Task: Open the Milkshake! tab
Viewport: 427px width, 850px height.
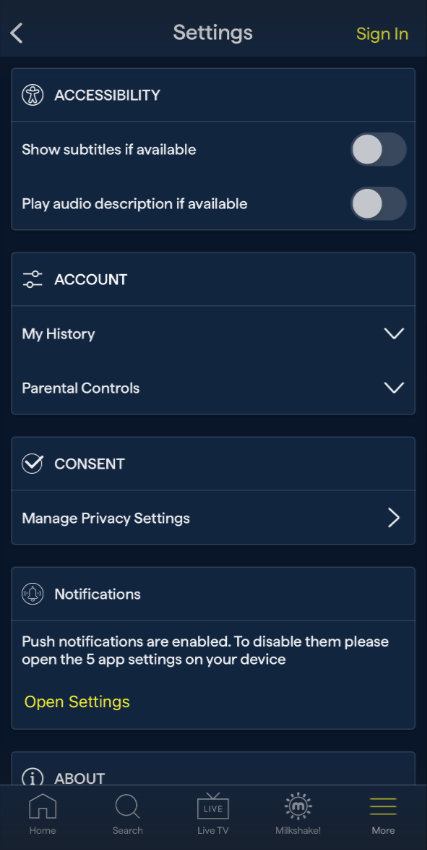Action: tap(298, 814)
